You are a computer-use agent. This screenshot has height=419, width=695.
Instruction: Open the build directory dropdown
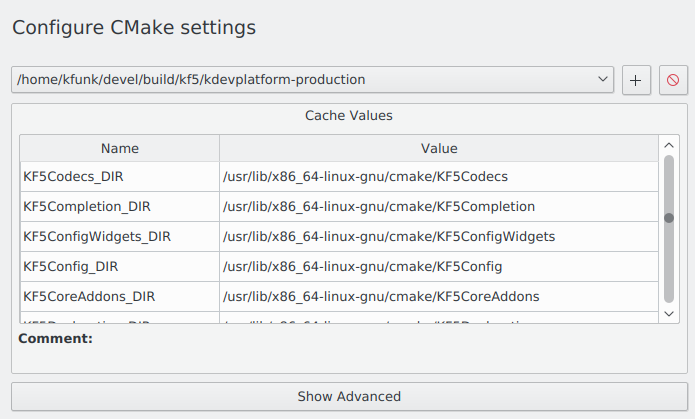pyautogui.click(x=603, y=79)
